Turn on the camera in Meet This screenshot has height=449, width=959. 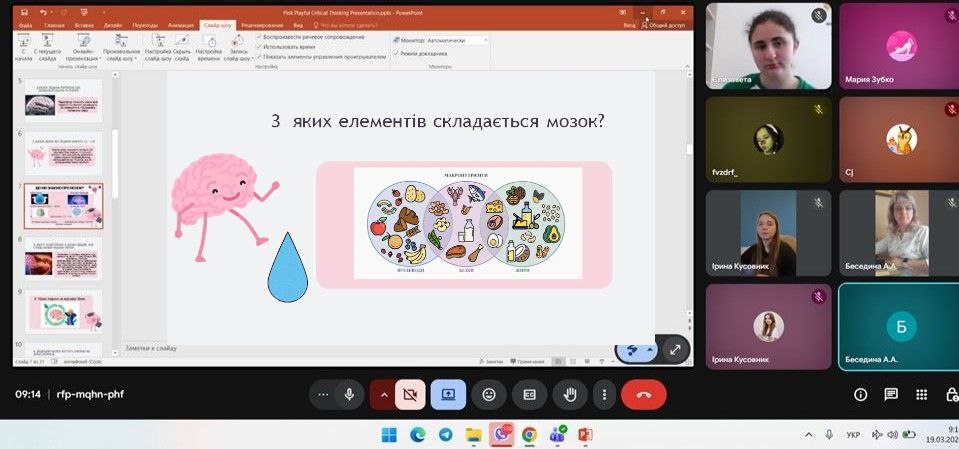[x=410, y=395]
